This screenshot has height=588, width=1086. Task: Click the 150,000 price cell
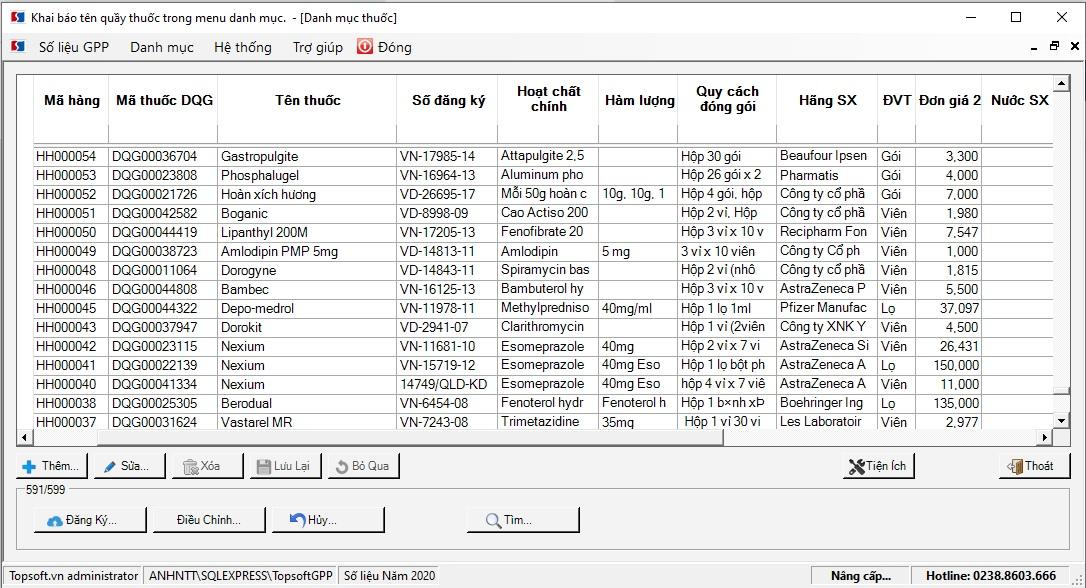tap(948, 365)
